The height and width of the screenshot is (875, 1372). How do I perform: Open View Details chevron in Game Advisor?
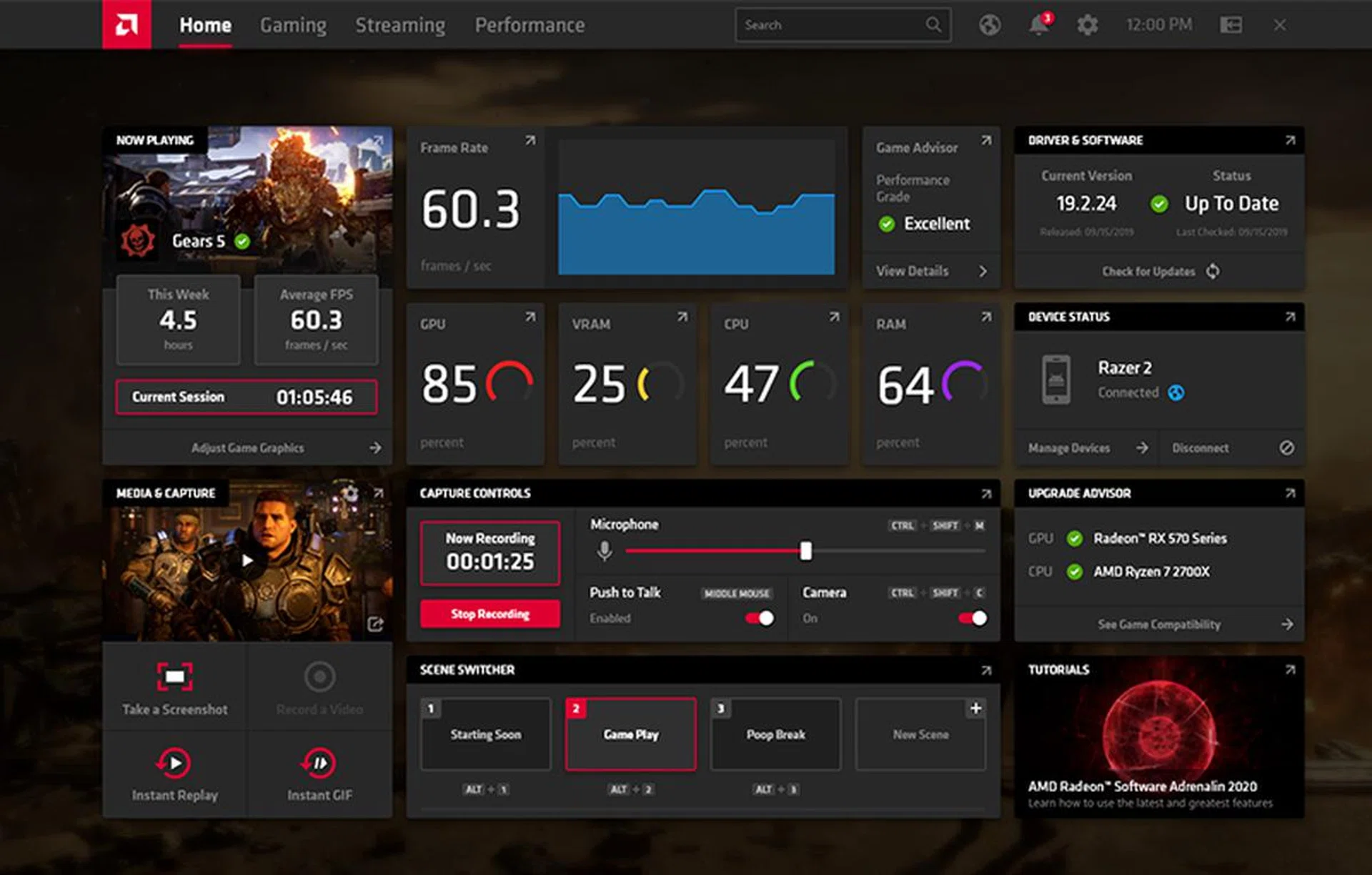click(983, 271)
